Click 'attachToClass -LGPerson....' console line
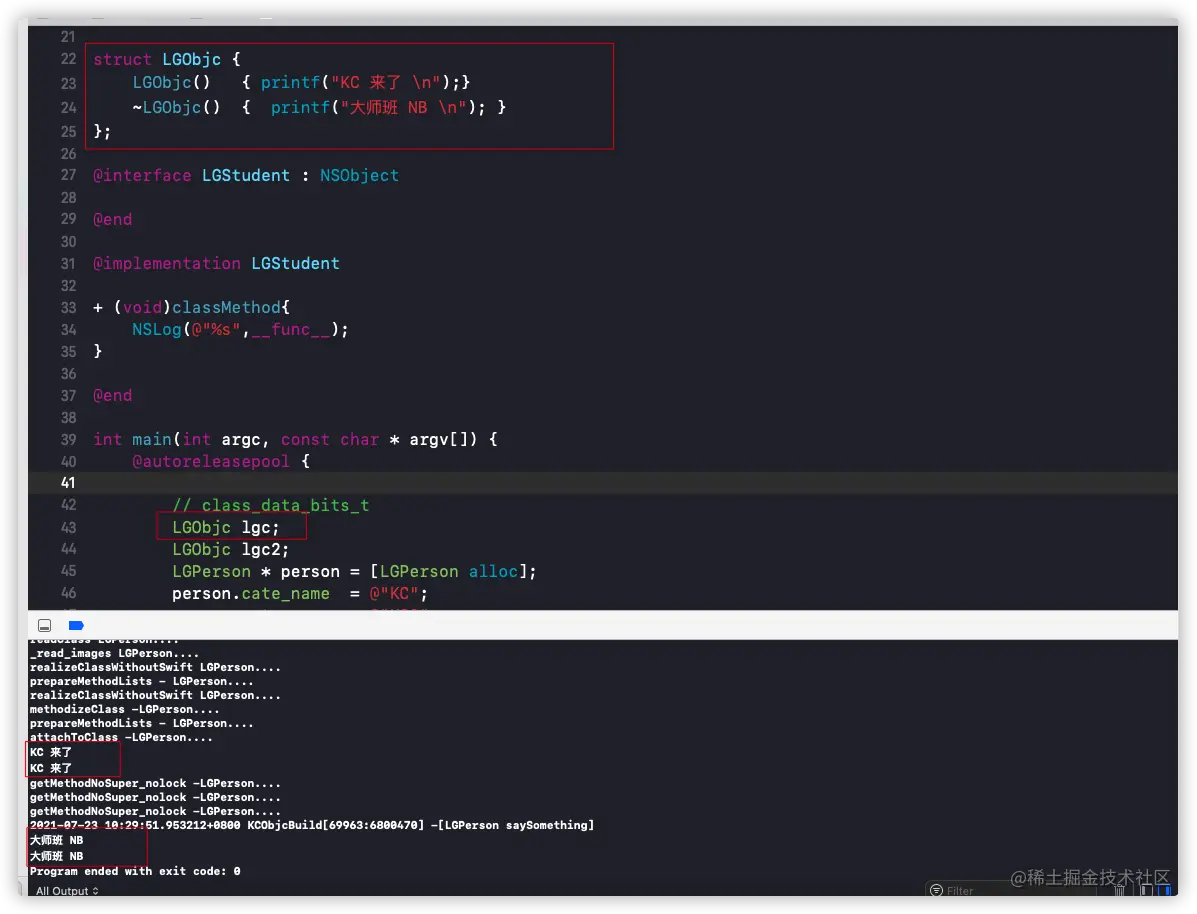Viewport: 1197px width, 914px height. tap(121, 738)
